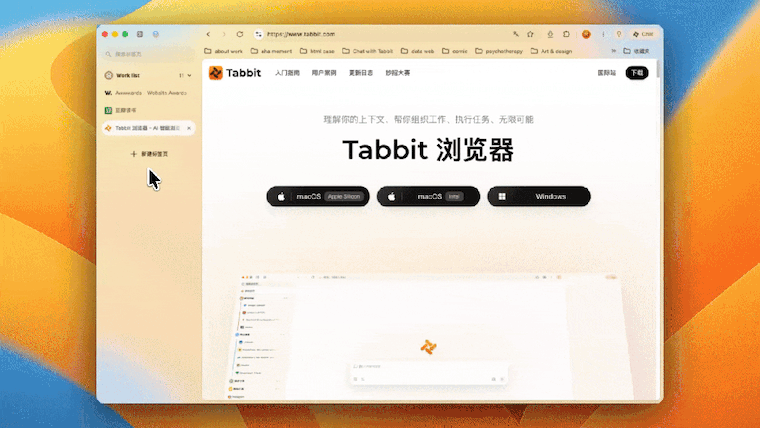The height and width of the screenshot is (428, 760).
Task: Reload the current page
Action: (240, 34)
